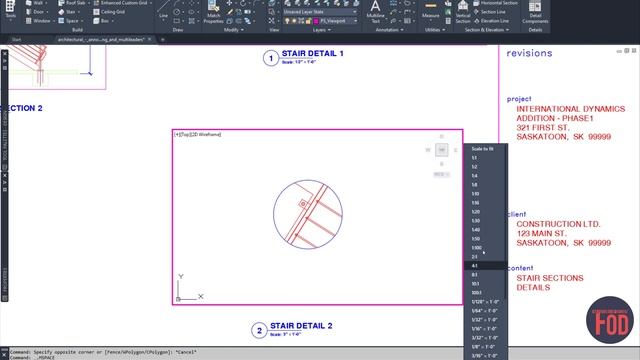Click the Measure tool

click(x=431, y=9)
